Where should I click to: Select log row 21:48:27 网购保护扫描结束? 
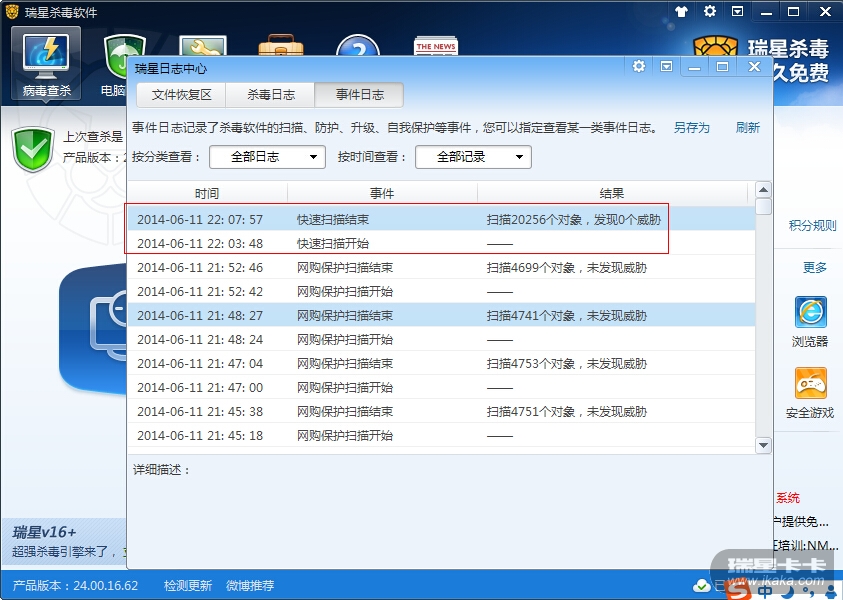441,316
